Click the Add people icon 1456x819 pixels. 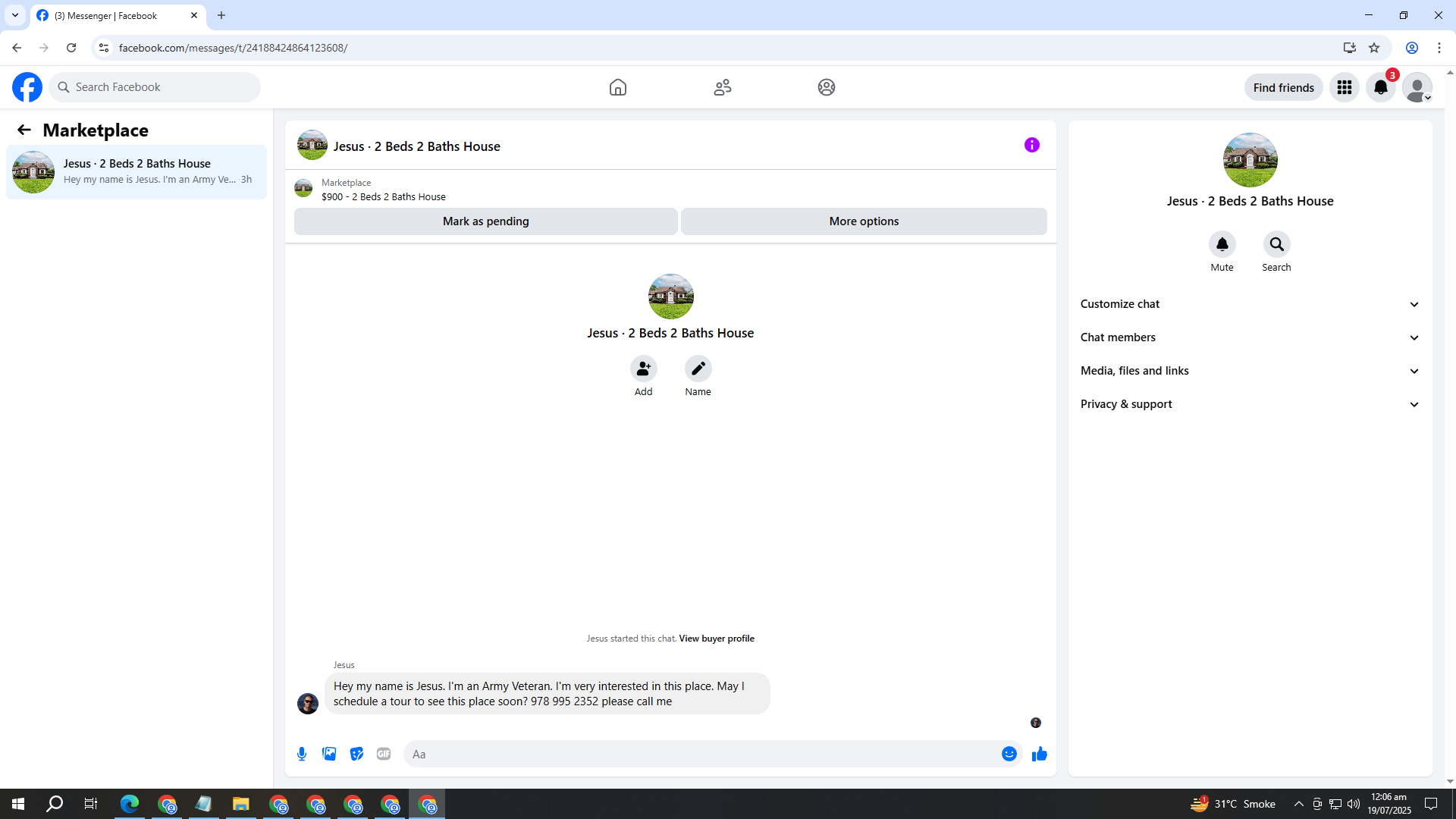pyautogui.click(x=643, y=369)
